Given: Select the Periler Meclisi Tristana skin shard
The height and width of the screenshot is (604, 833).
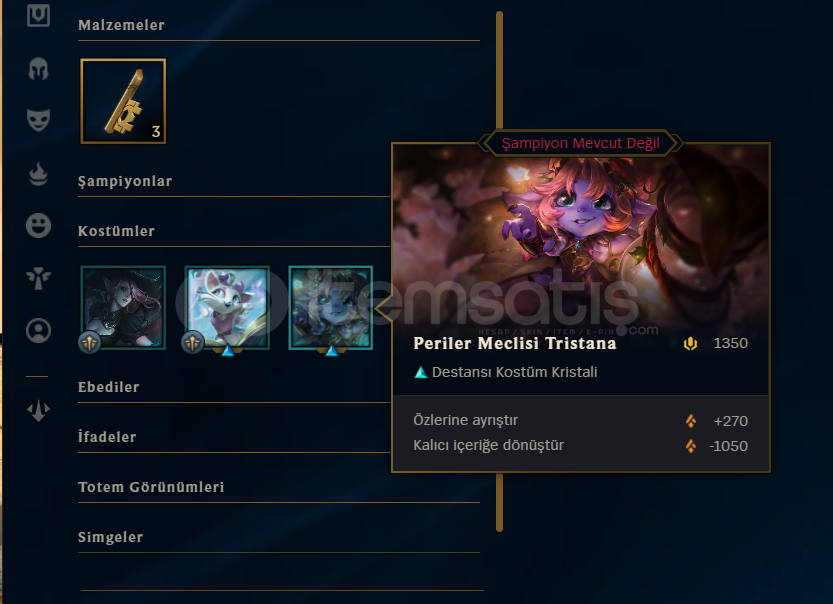Looking at the screenshot, I should 331,308.
